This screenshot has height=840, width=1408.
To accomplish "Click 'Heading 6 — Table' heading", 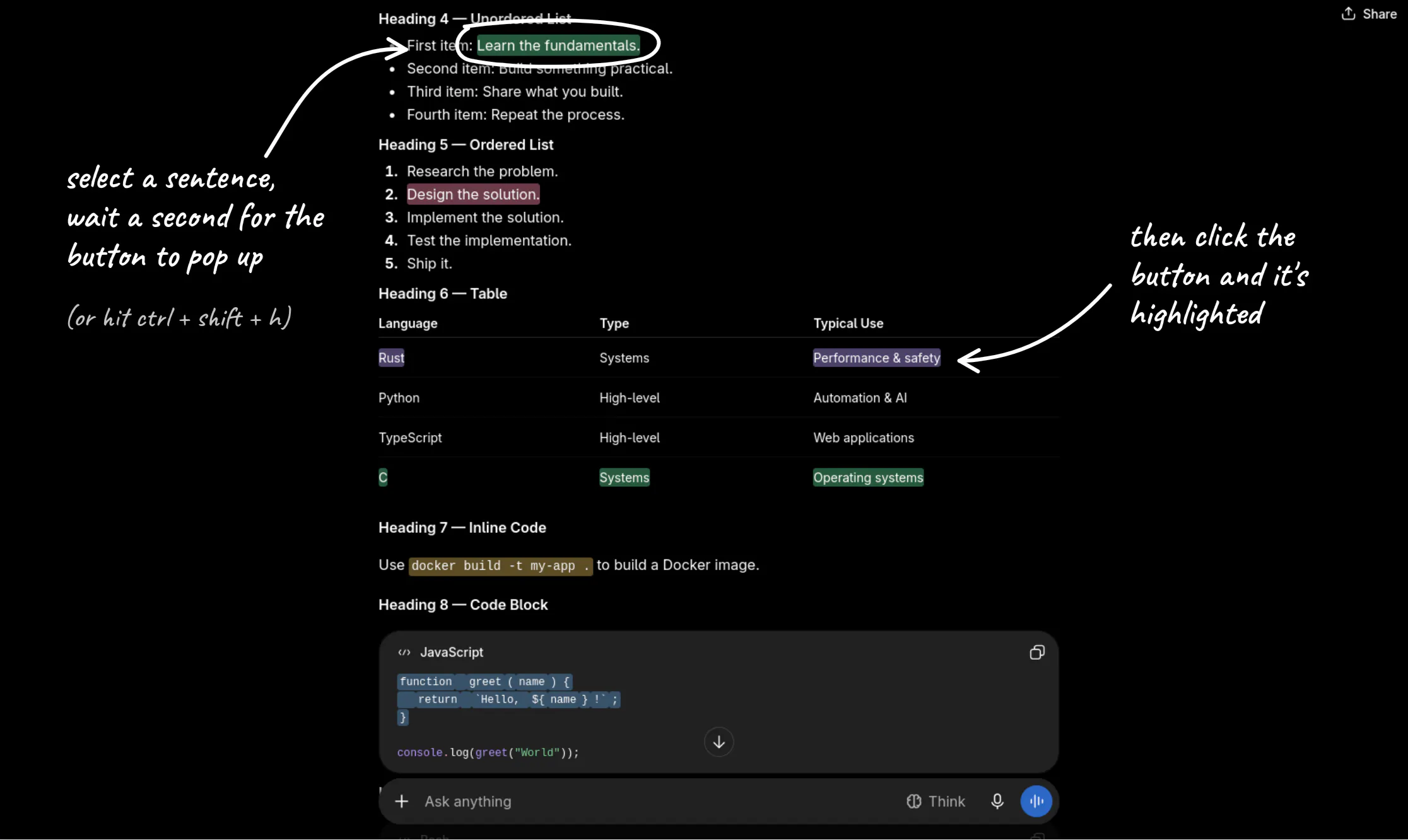I will (x=443, y=293).
